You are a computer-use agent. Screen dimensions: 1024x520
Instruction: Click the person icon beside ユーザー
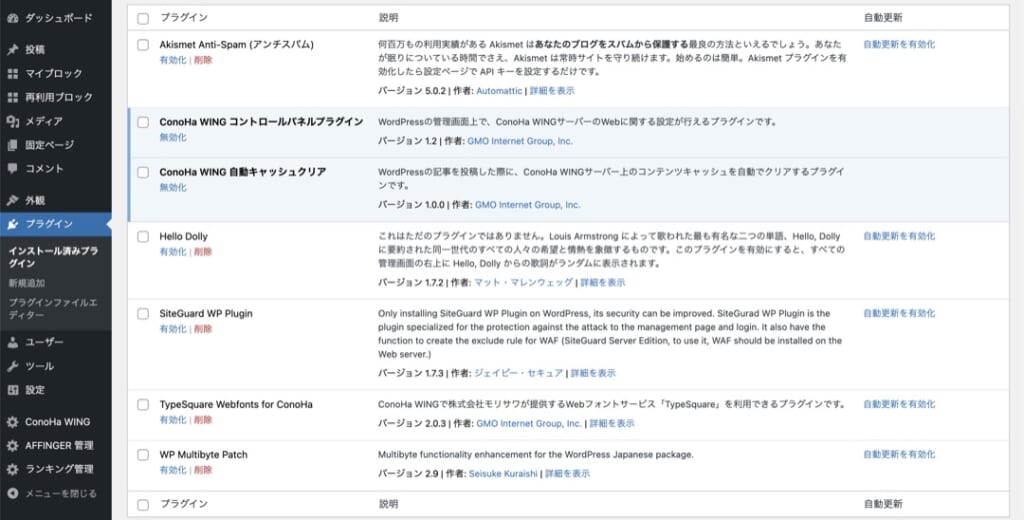point(12,342)
